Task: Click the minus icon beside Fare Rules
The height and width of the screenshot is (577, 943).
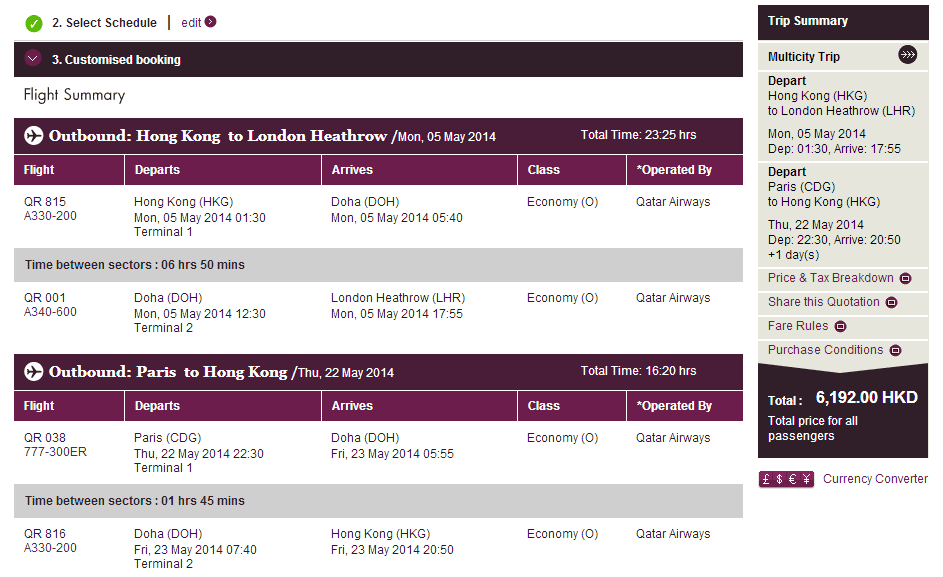Action: click(840, 326)
